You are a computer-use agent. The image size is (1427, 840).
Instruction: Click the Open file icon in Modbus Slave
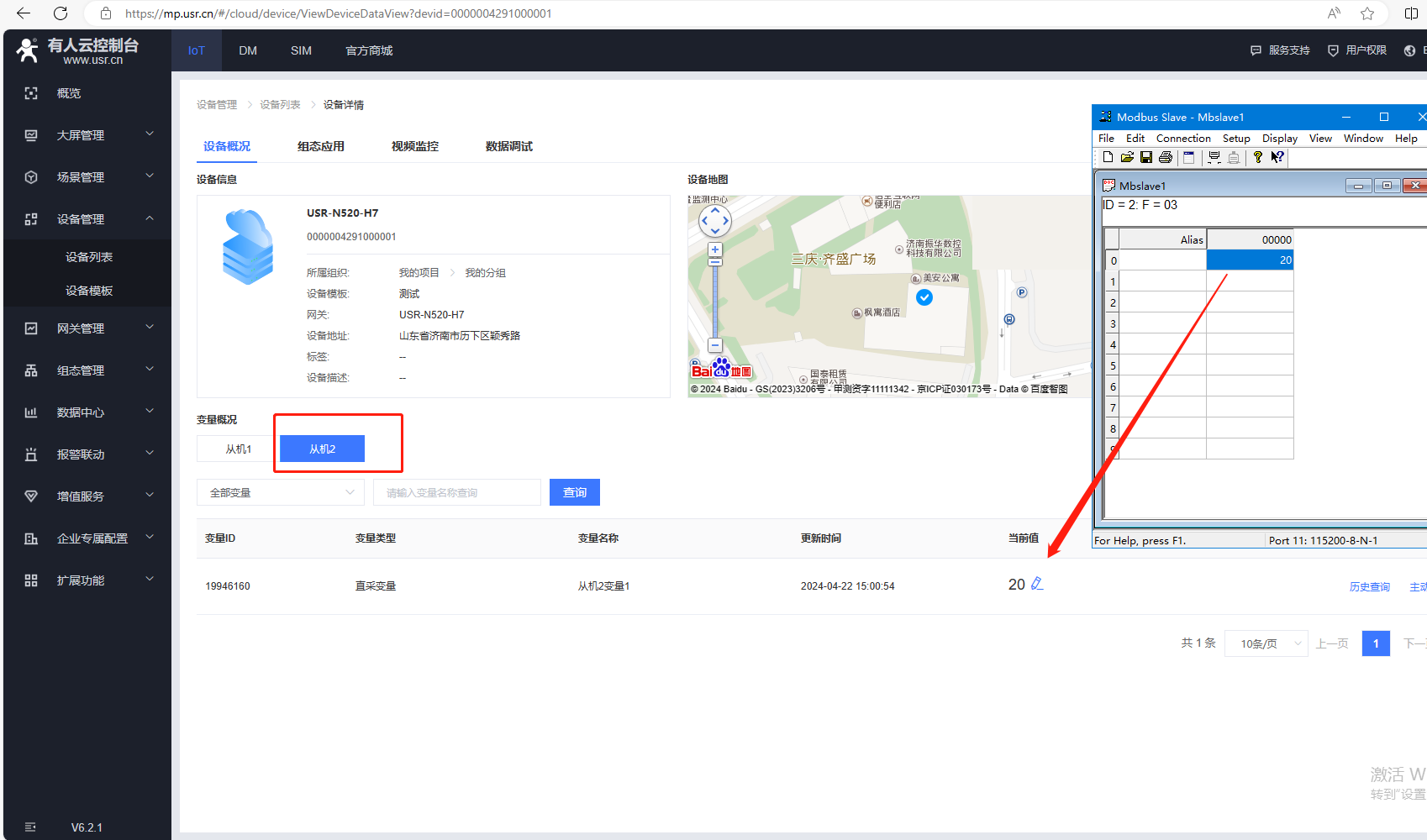[x=1127, y=157]
